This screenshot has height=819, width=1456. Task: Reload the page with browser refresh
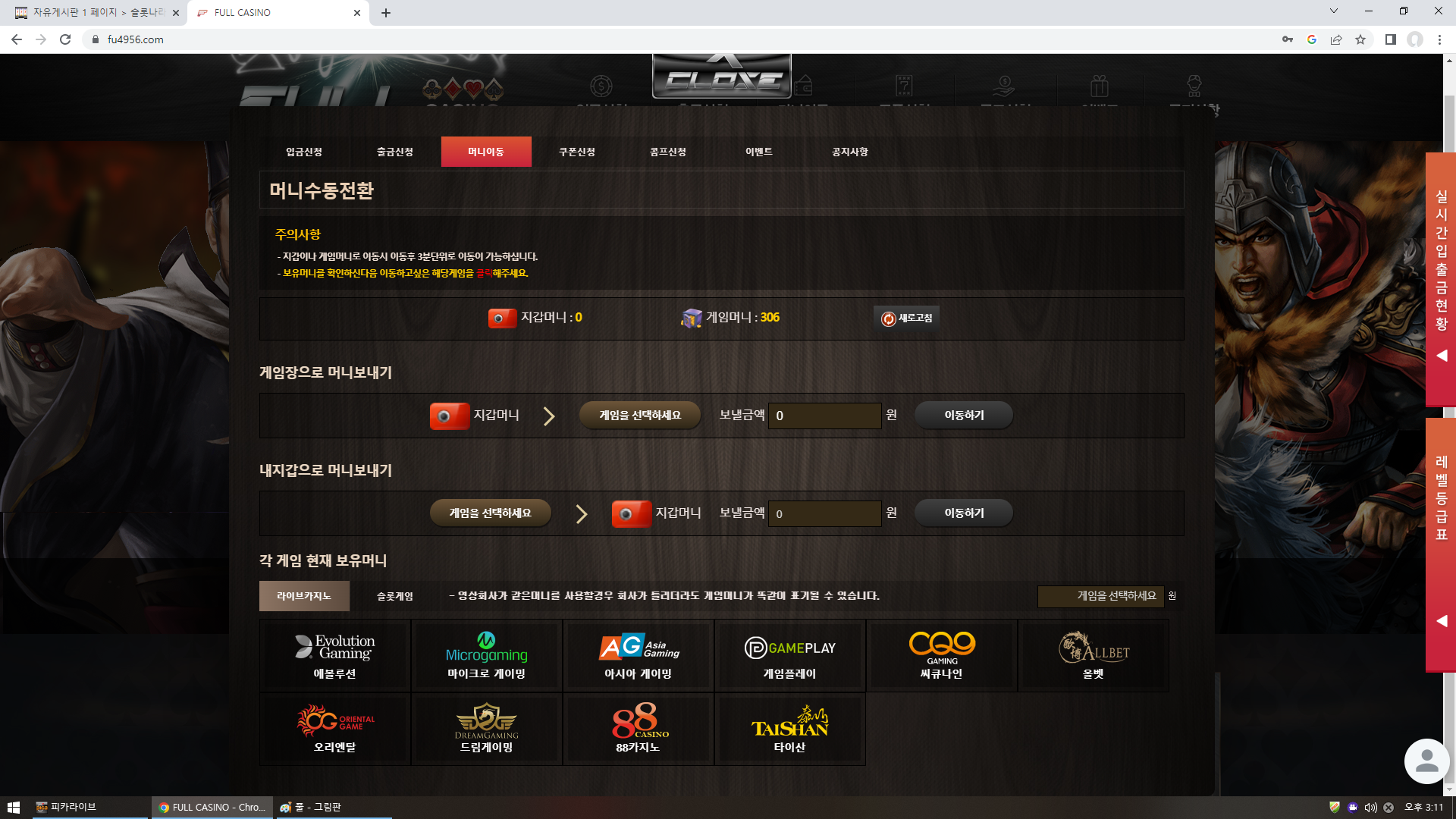[x=65, y=39]
